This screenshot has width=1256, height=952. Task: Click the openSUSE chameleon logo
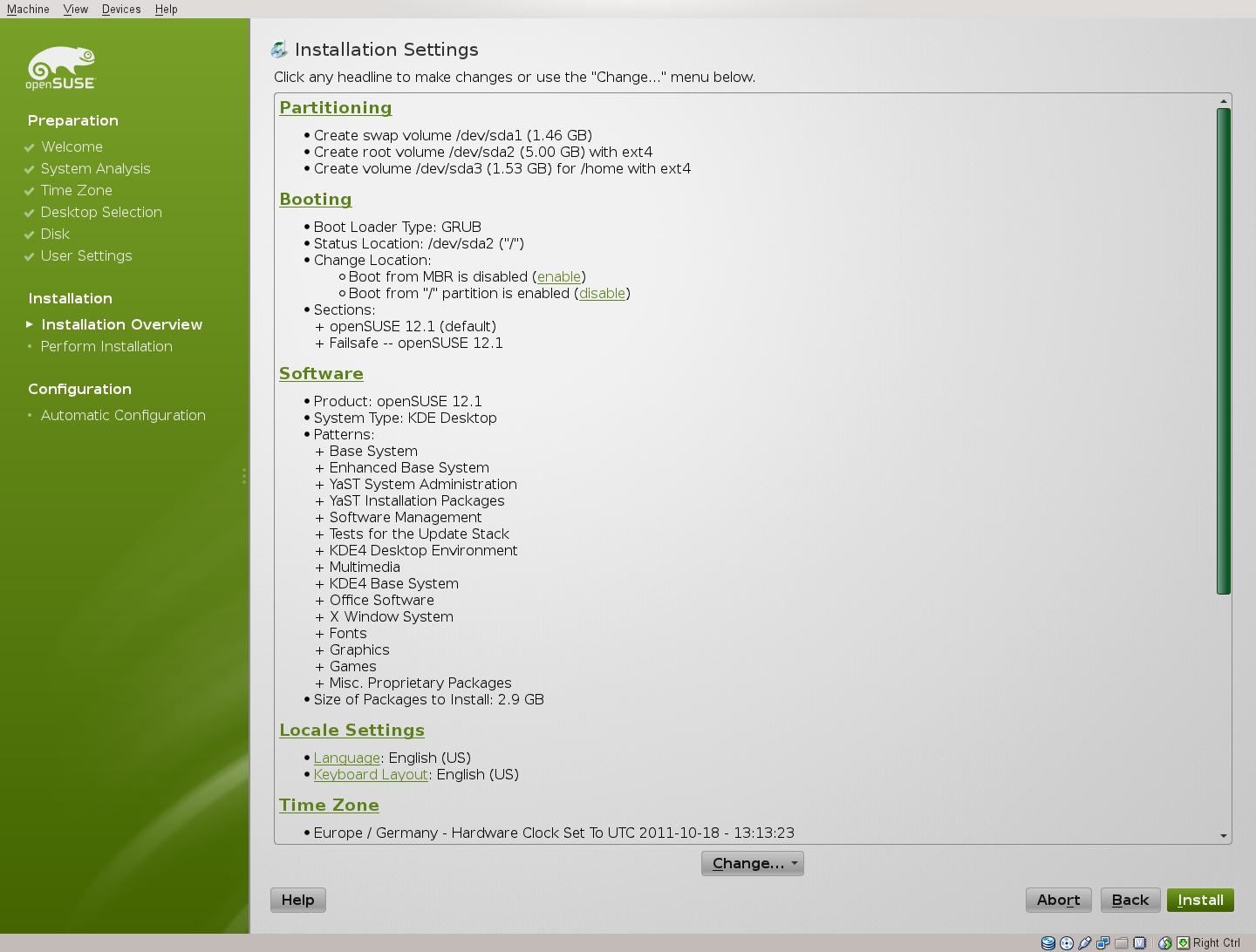coord(60,68)
